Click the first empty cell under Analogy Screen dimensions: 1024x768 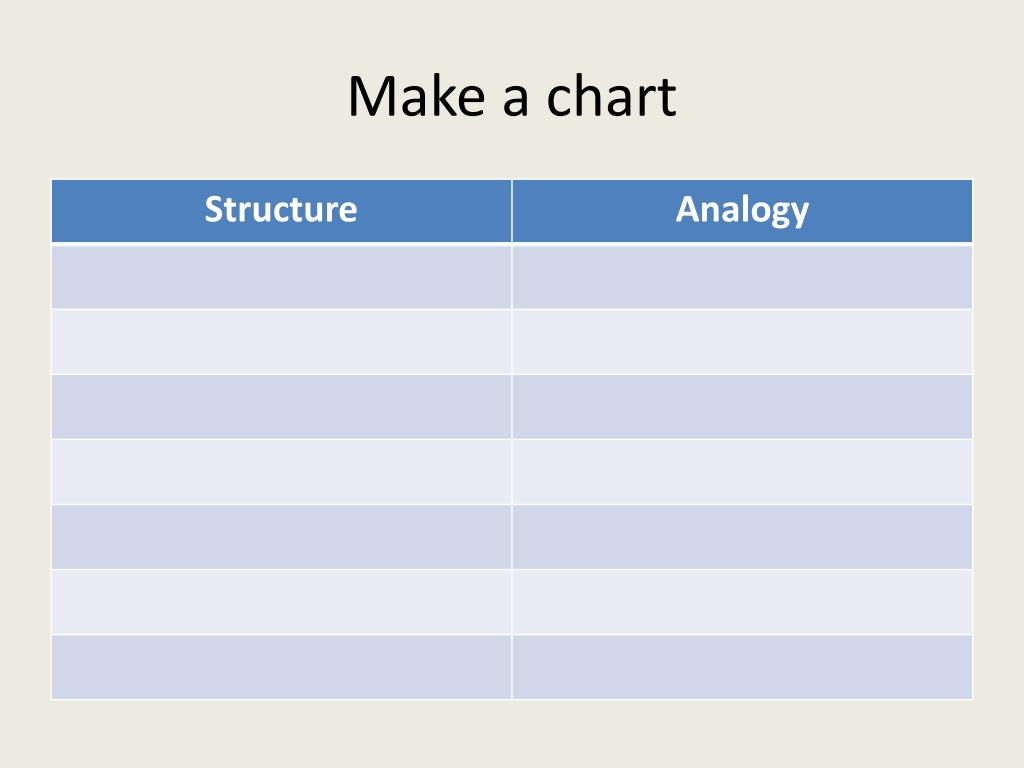(743, 276)
